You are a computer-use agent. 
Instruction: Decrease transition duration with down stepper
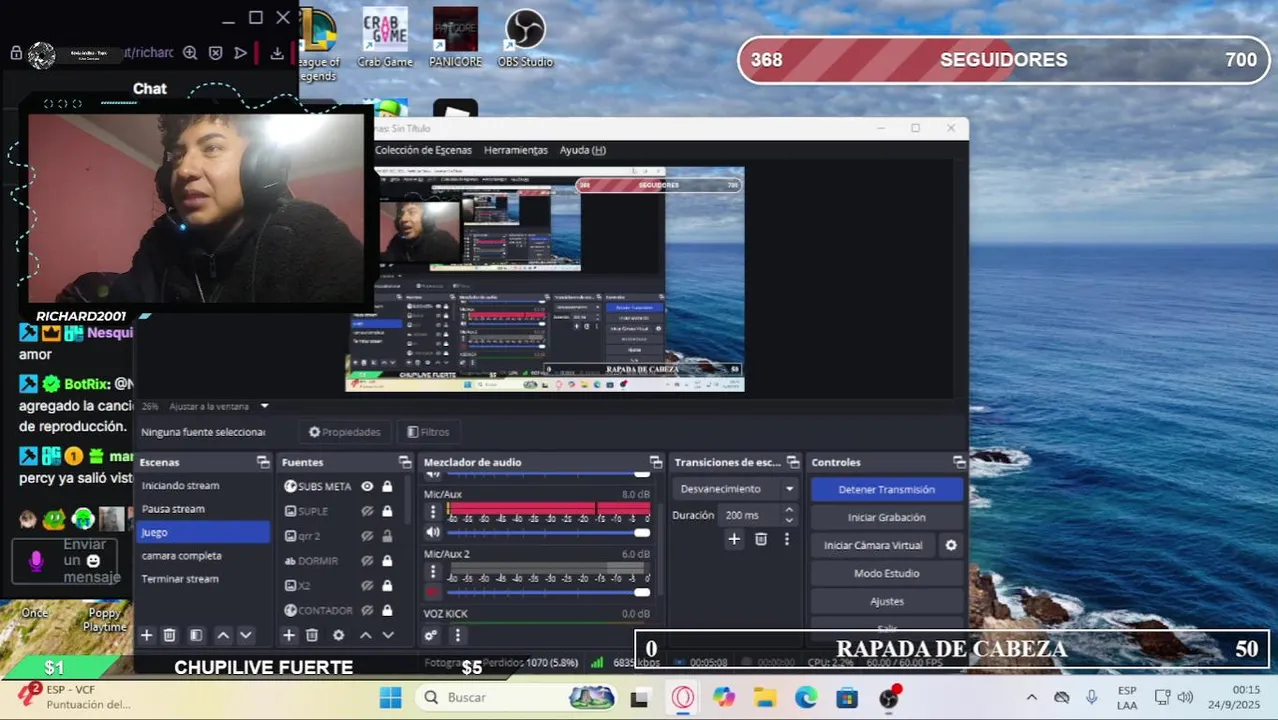pyautogui.click(x=789, y=520)
